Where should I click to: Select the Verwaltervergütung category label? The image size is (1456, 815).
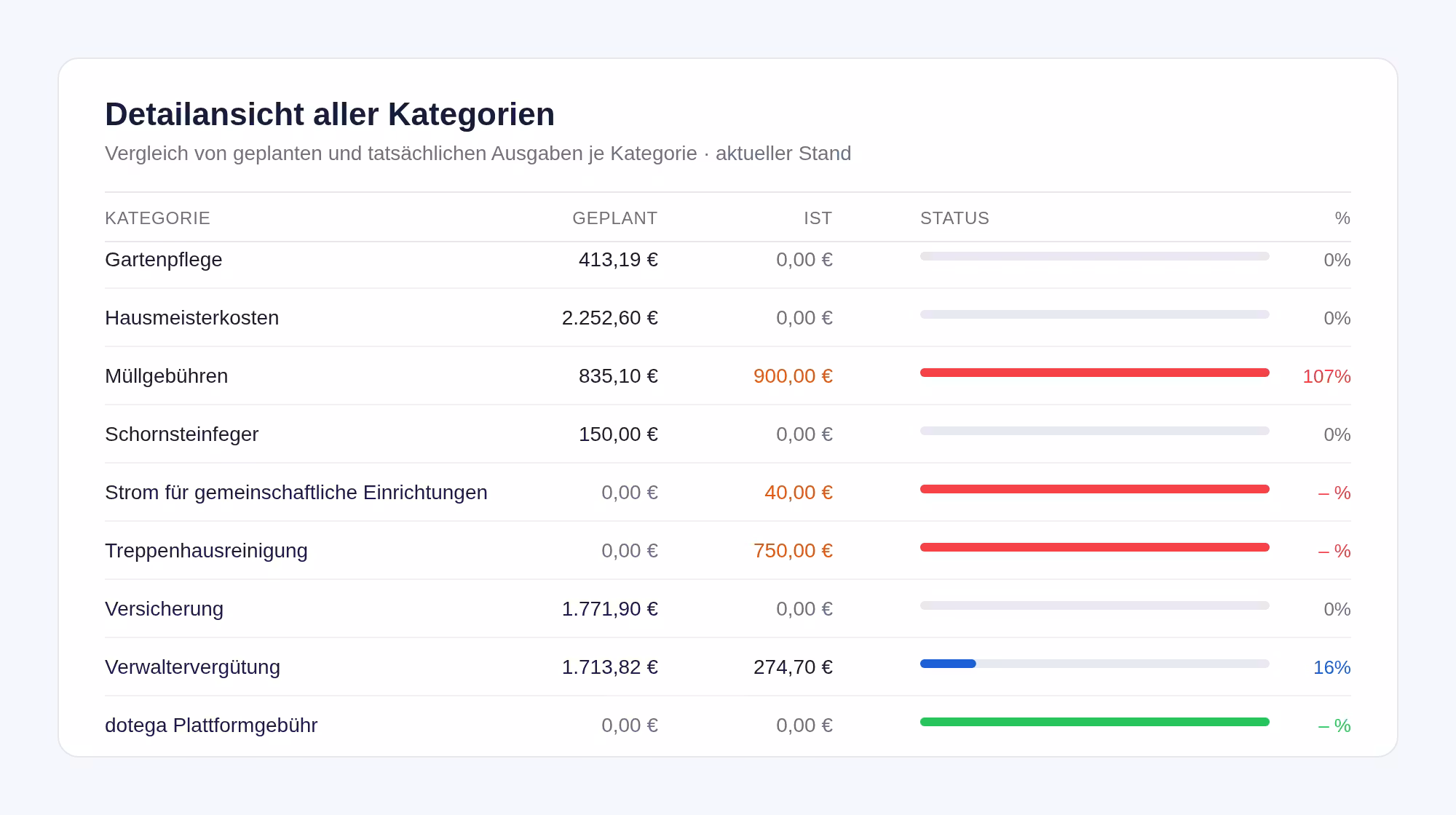click(193, 667)
